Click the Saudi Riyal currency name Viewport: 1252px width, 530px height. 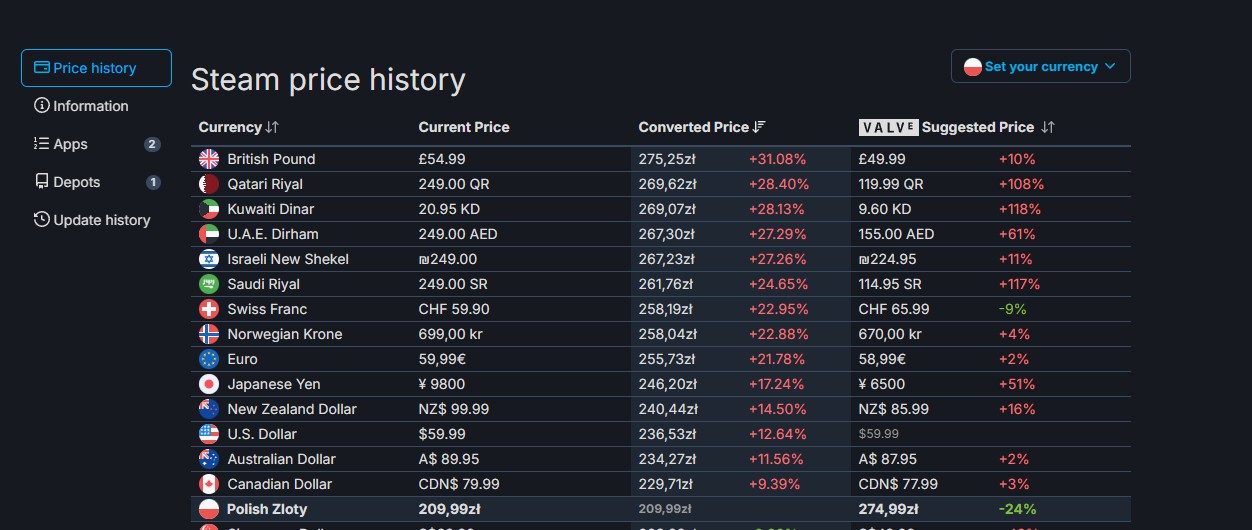tap(263, 284)
